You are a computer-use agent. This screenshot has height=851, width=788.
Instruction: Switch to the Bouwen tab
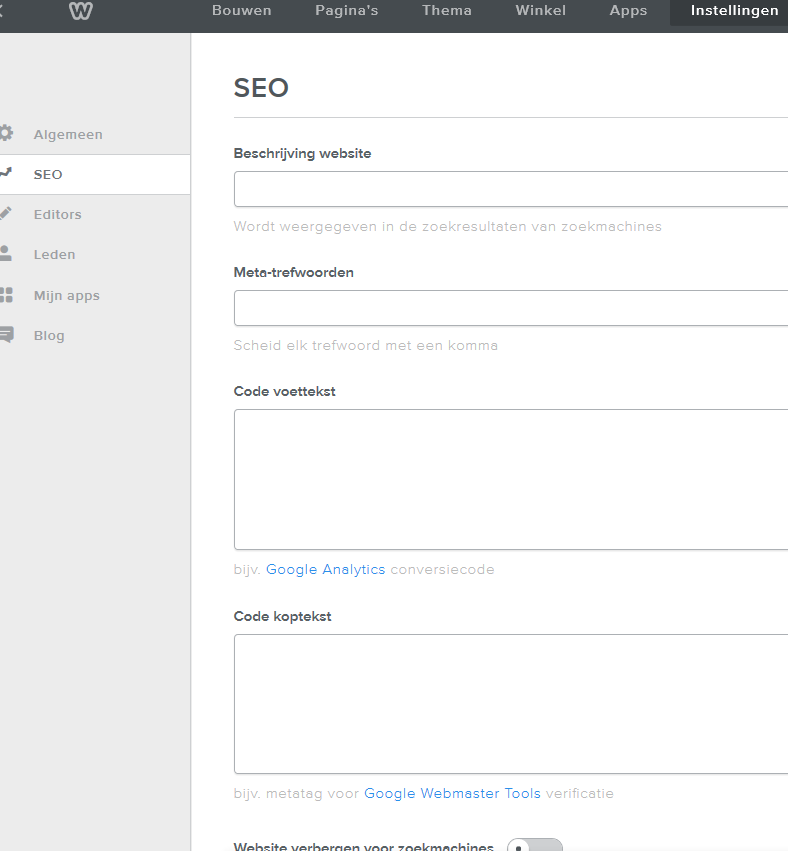241,11
